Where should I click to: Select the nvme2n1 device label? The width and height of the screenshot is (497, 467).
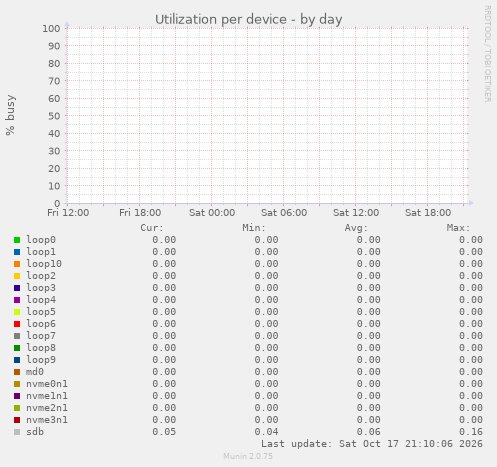47,408
